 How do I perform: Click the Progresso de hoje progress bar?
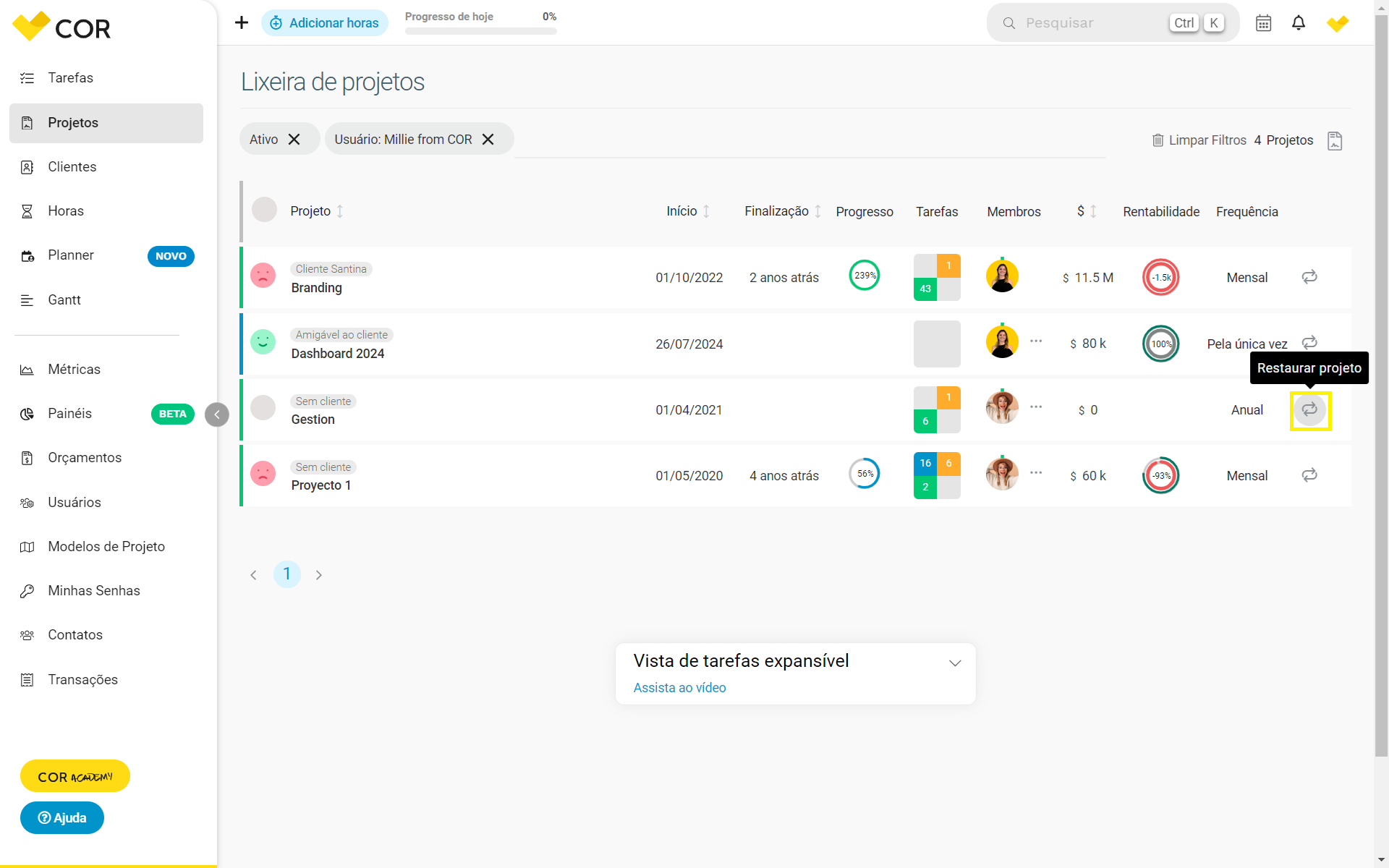point(481,31)
